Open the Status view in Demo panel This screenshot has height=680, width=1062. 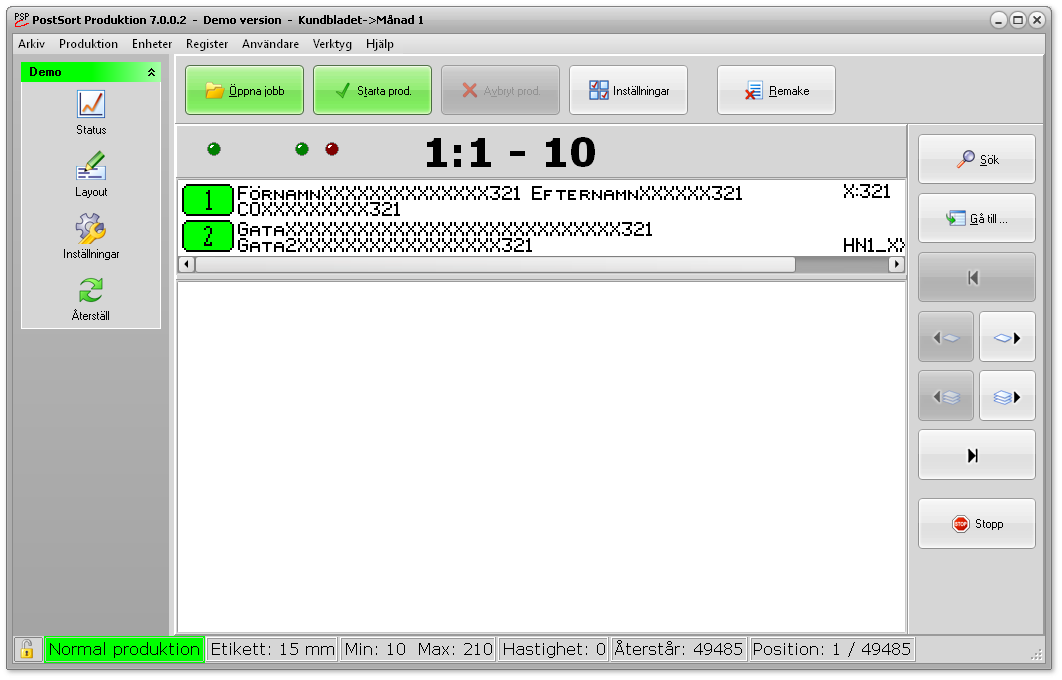pyautogui.click(x=91, y=112)
